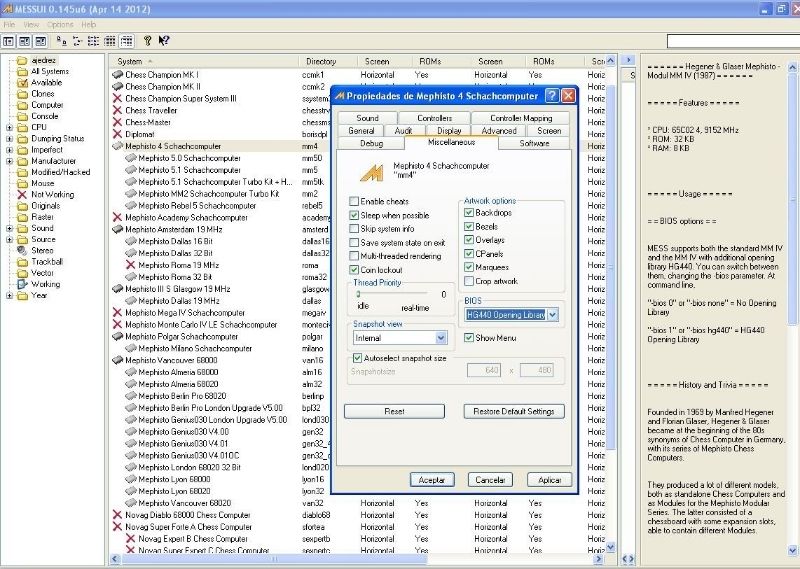Open the Software tab
Image resolution: width=800 pixels, height=569 pixels.
pos(534,143)
